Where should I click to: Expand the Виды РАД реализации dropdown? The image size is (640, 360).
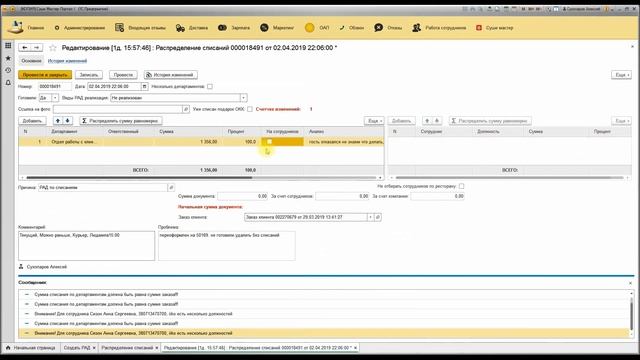tap(243, 98)
